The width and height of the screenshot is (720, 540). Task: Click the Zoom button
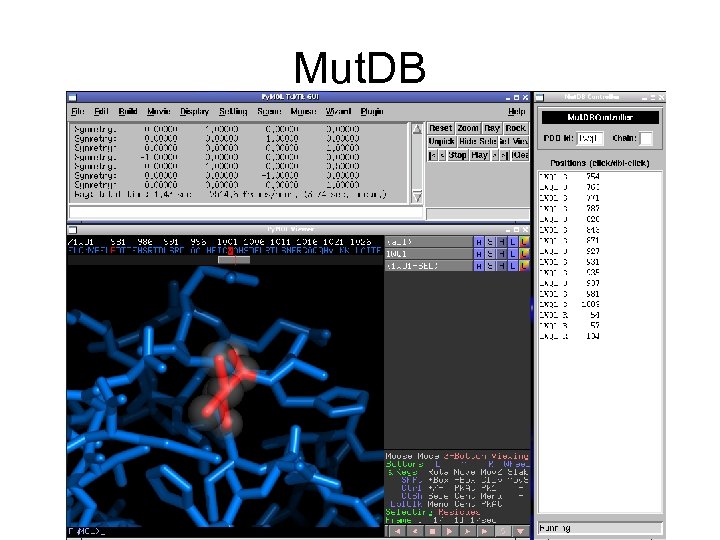pyautogui.click(x=468, y=128)
